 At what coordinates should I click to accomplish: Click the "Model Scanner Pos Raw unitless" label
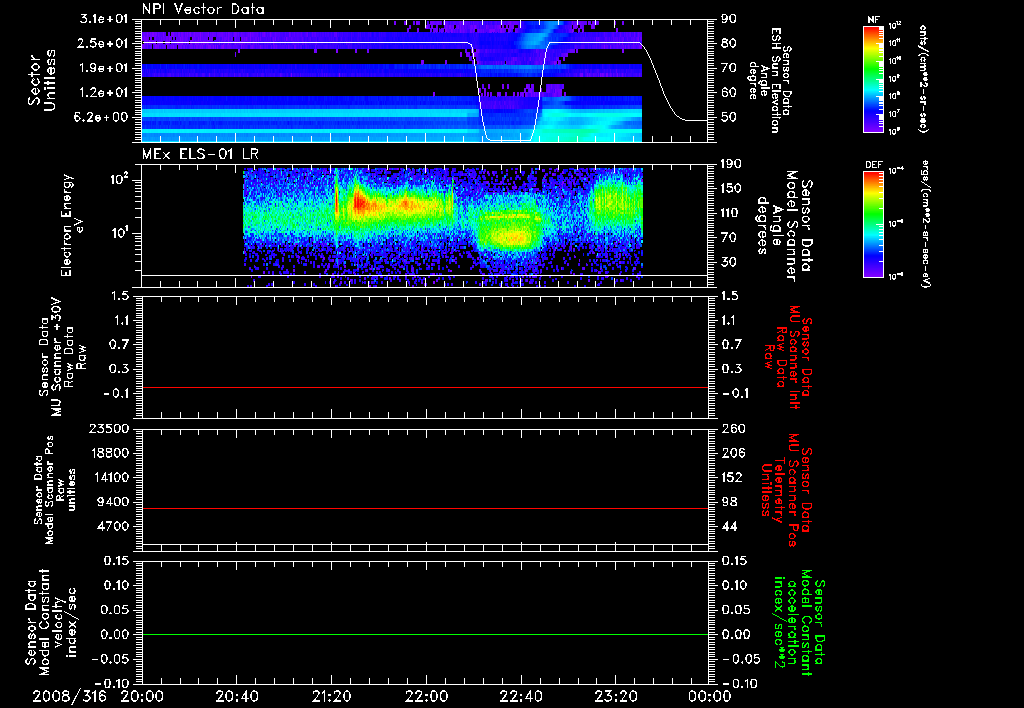coord(55,490)
